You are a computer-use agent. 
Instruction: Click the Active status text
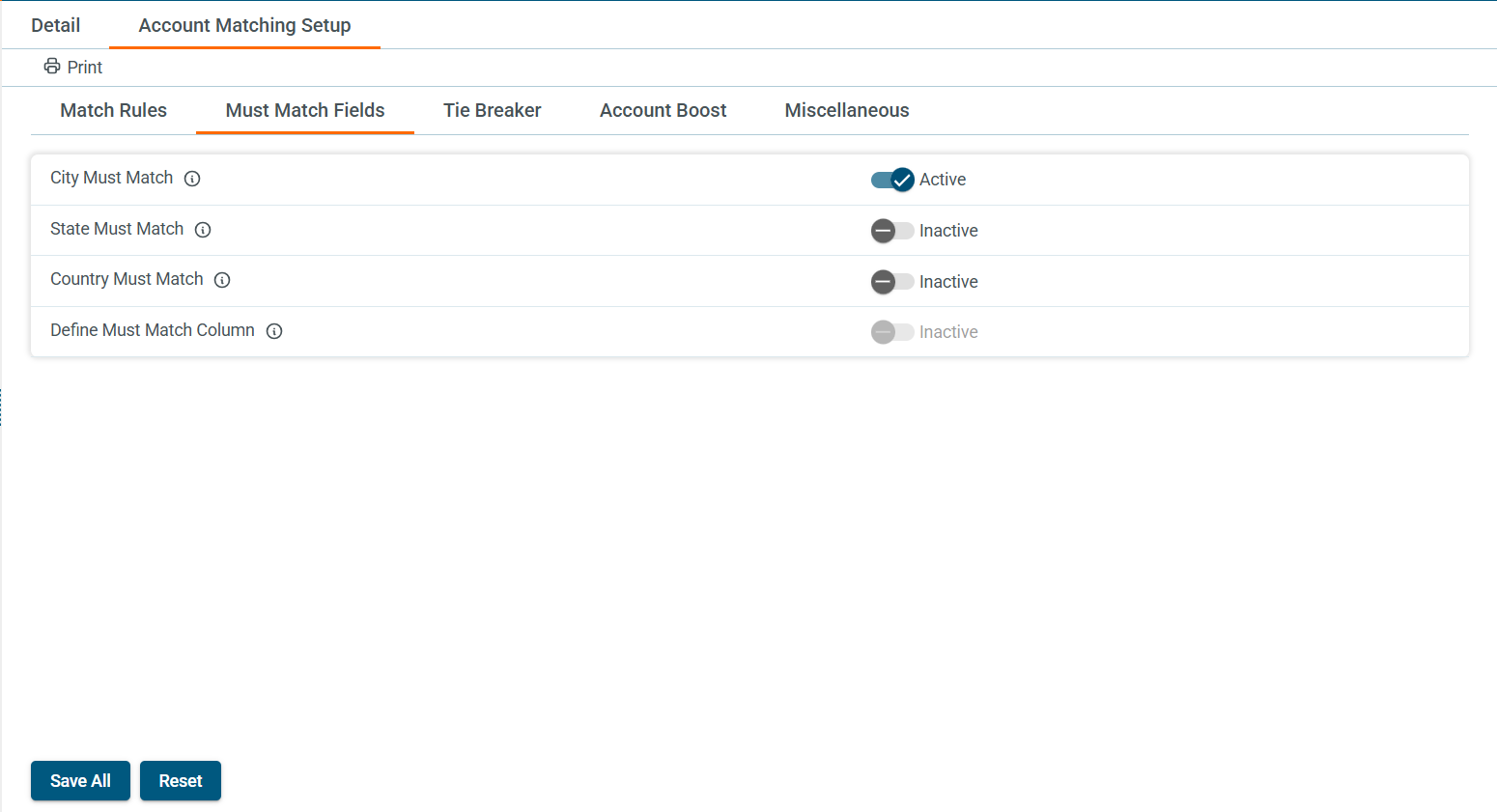point(943,180)
